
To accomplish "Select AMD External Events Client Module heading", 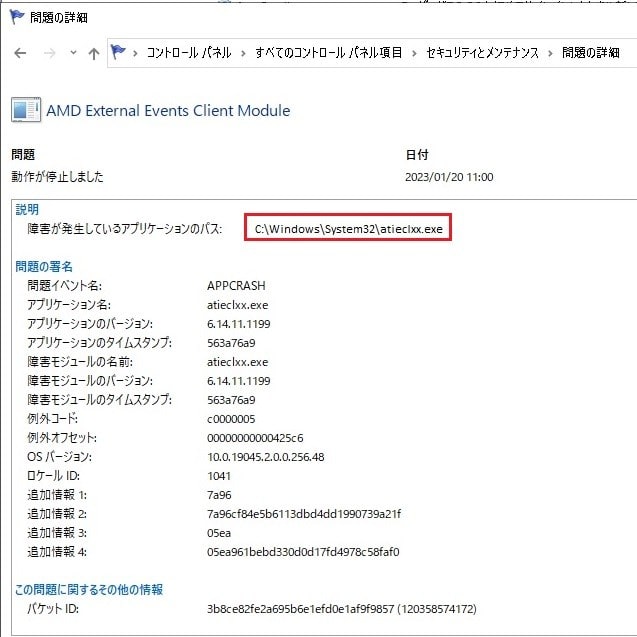I will (168, 110).
